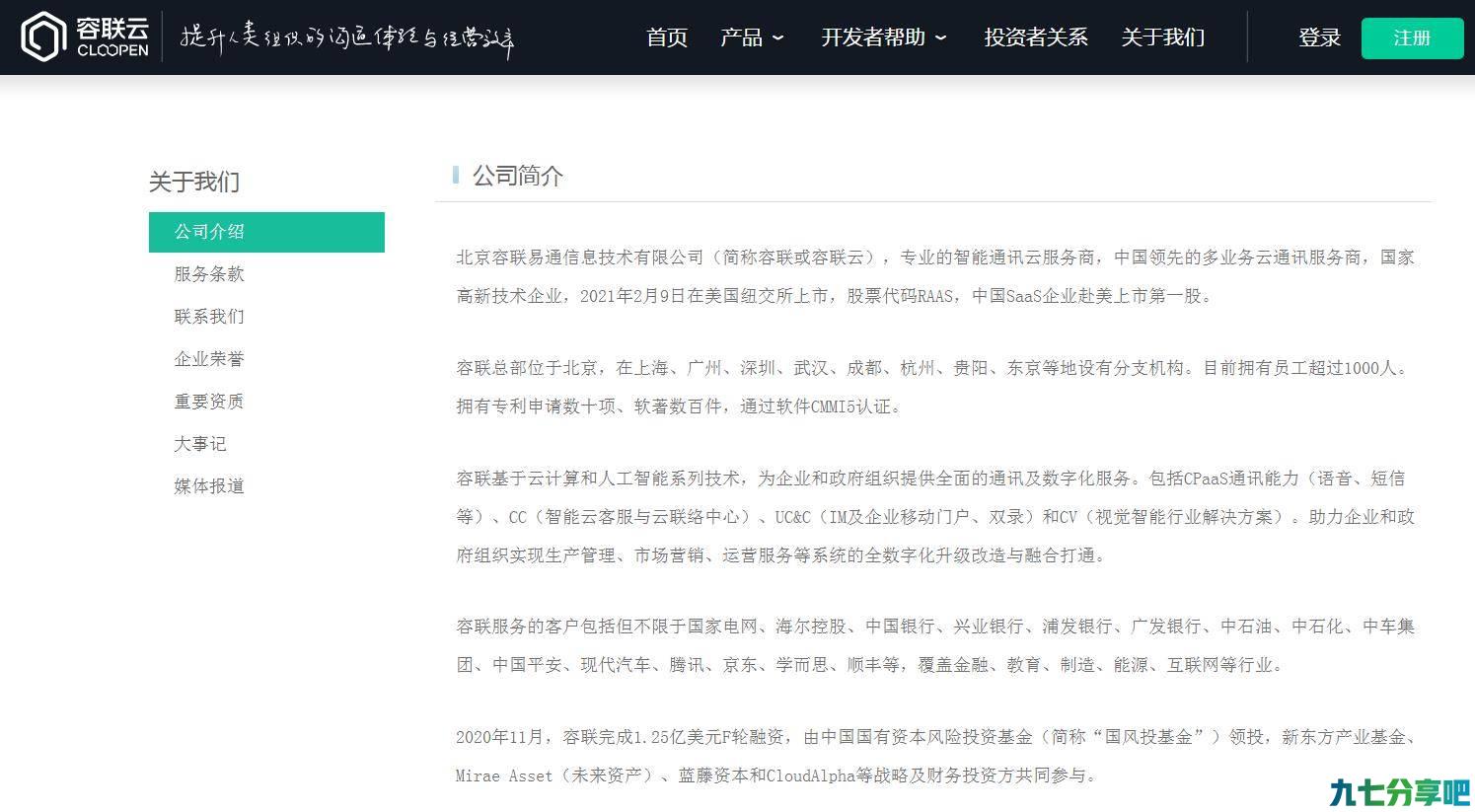Open 关于我们 in the top navigation

coord(1163,37)
